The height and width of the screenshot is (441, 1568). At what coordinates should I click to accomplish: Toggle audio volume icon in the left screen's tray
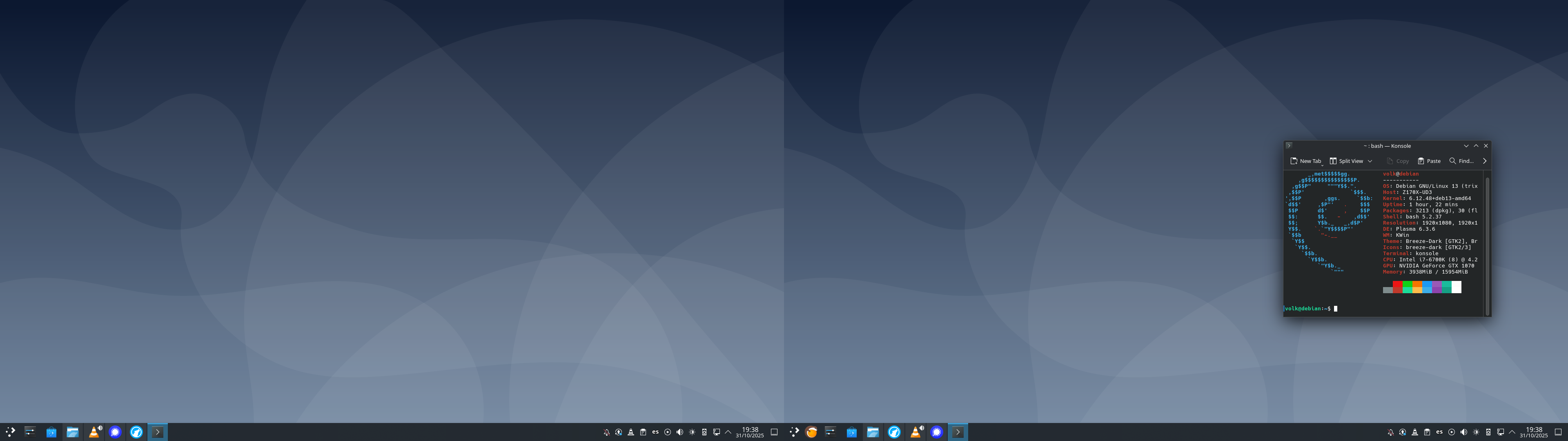click(679, 432)
